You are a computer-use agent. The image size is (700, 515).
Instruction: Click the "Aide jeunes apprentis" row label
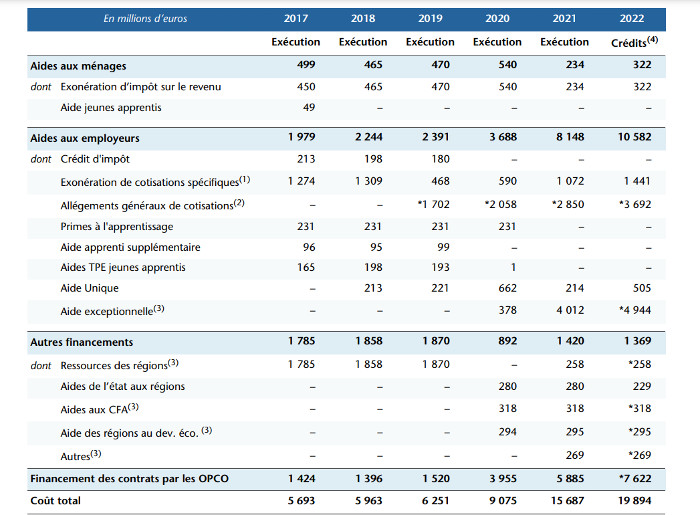tap(110, 107)
